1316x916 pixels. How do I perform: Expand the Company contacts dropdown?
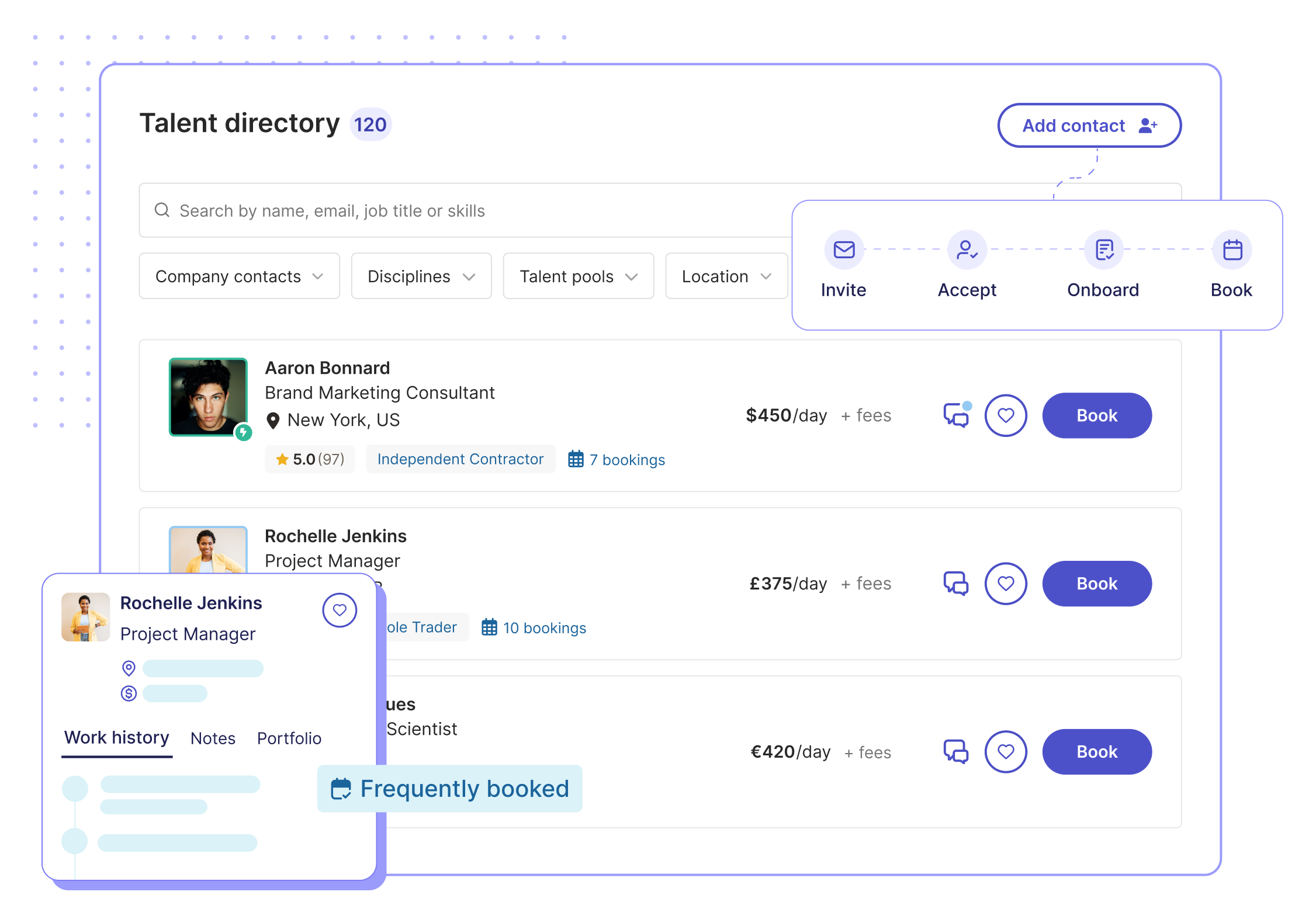[x=239, y=276]
